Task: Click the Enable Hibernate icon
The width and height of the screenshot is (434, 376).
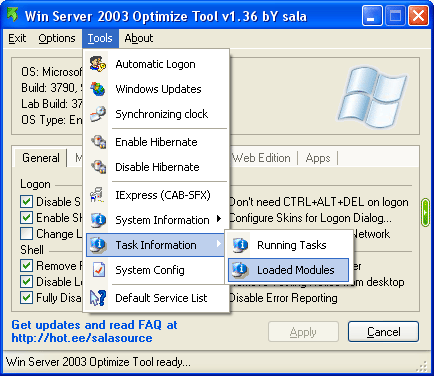Action: click(99, 142)
